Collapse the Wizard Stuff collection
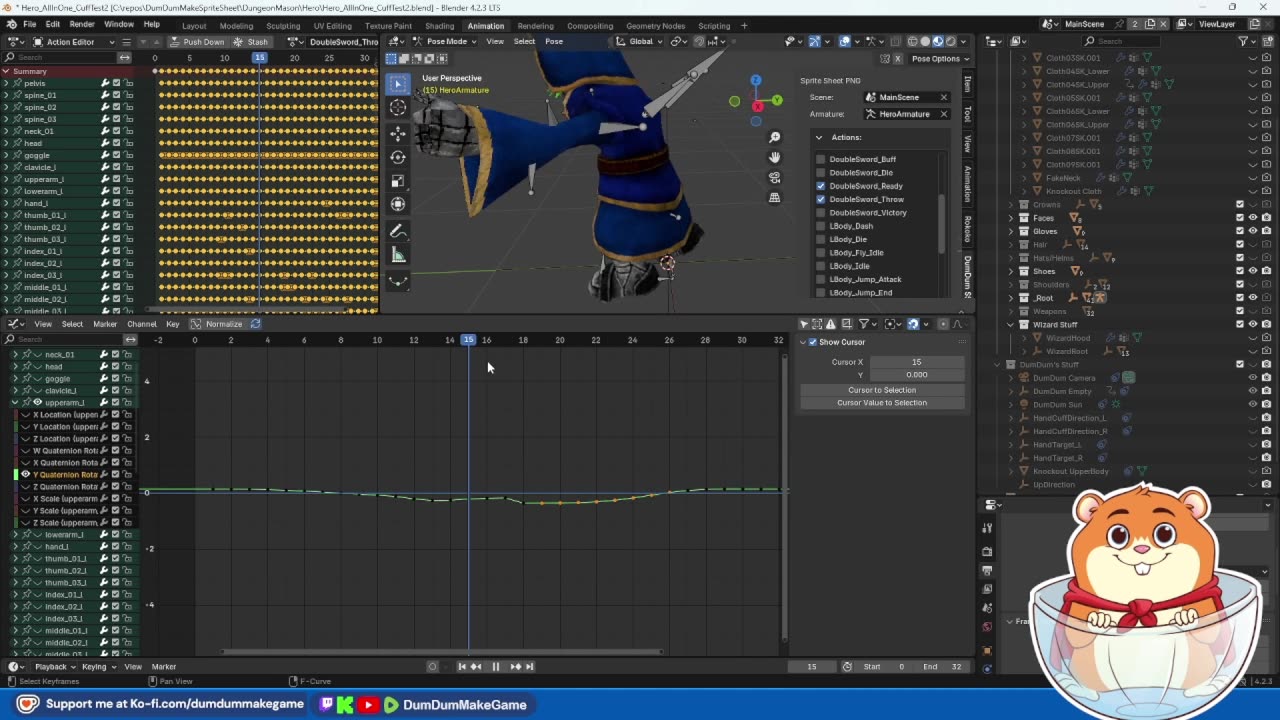 click(x=1011, y=324)
